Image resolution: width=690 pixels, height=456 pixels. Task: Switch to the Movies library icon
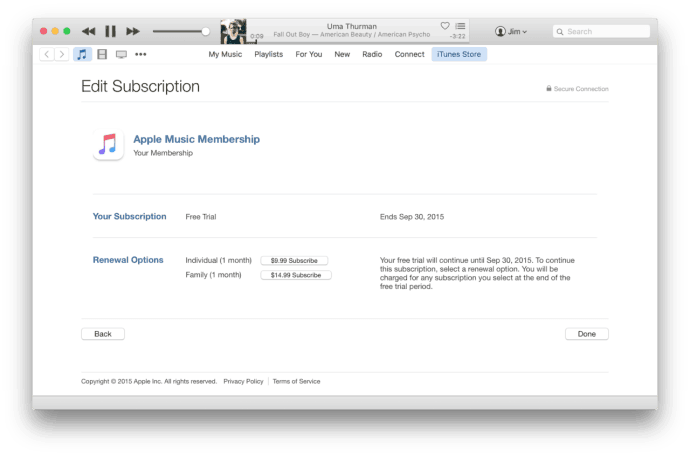102,54
